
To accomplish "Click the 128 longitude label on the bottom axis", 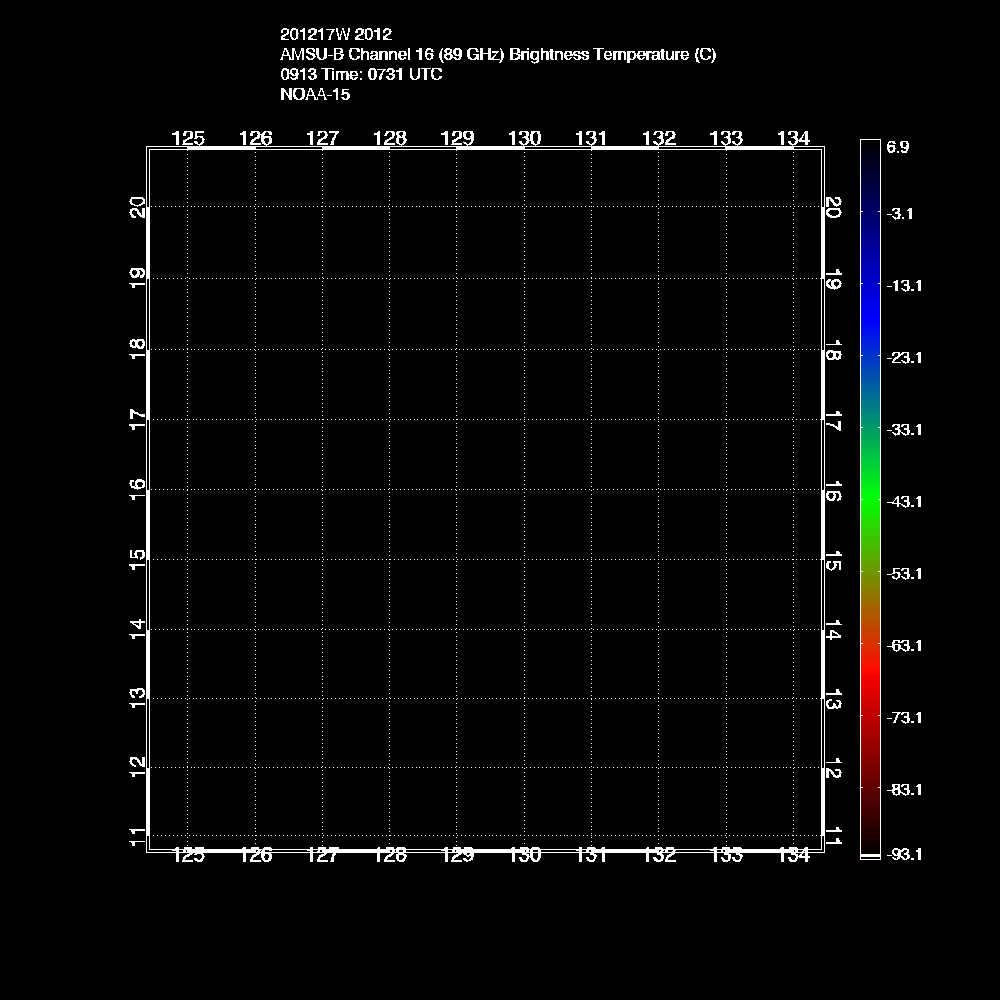I will [x=389, y=855].
